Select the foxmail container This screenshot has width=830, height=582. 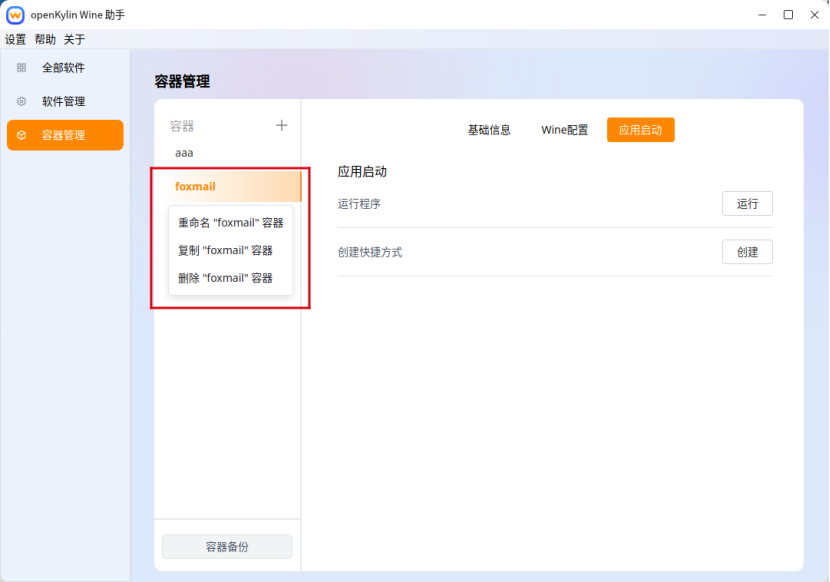pyautogui.click(x=228, y=186)
